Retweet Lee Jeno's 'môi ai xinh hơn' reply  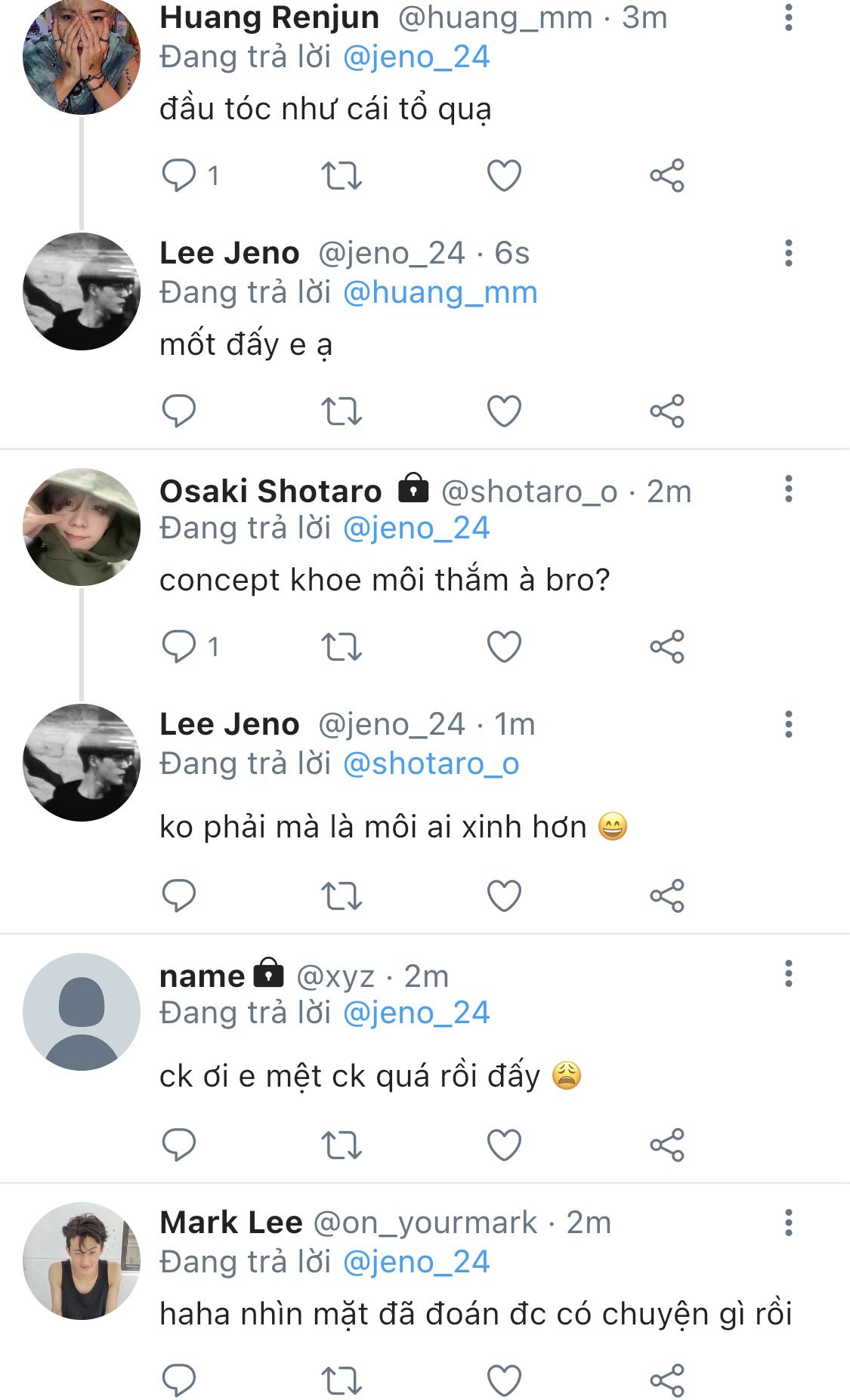pyautogui.click(x=342, y=896)
